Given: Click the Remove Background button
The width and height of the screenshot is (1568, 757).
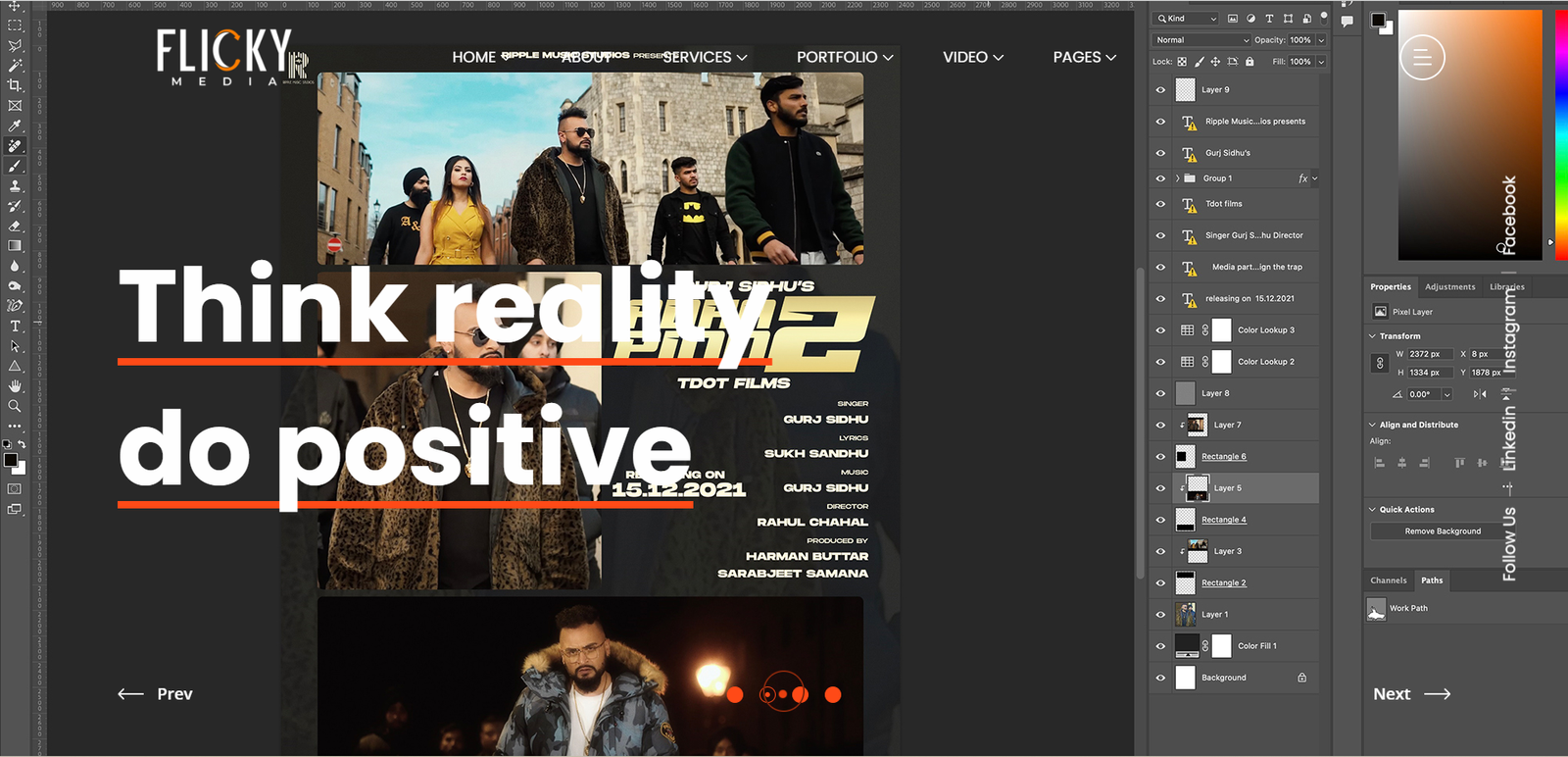Looking at the screenshot, I should coord(1443,531).
